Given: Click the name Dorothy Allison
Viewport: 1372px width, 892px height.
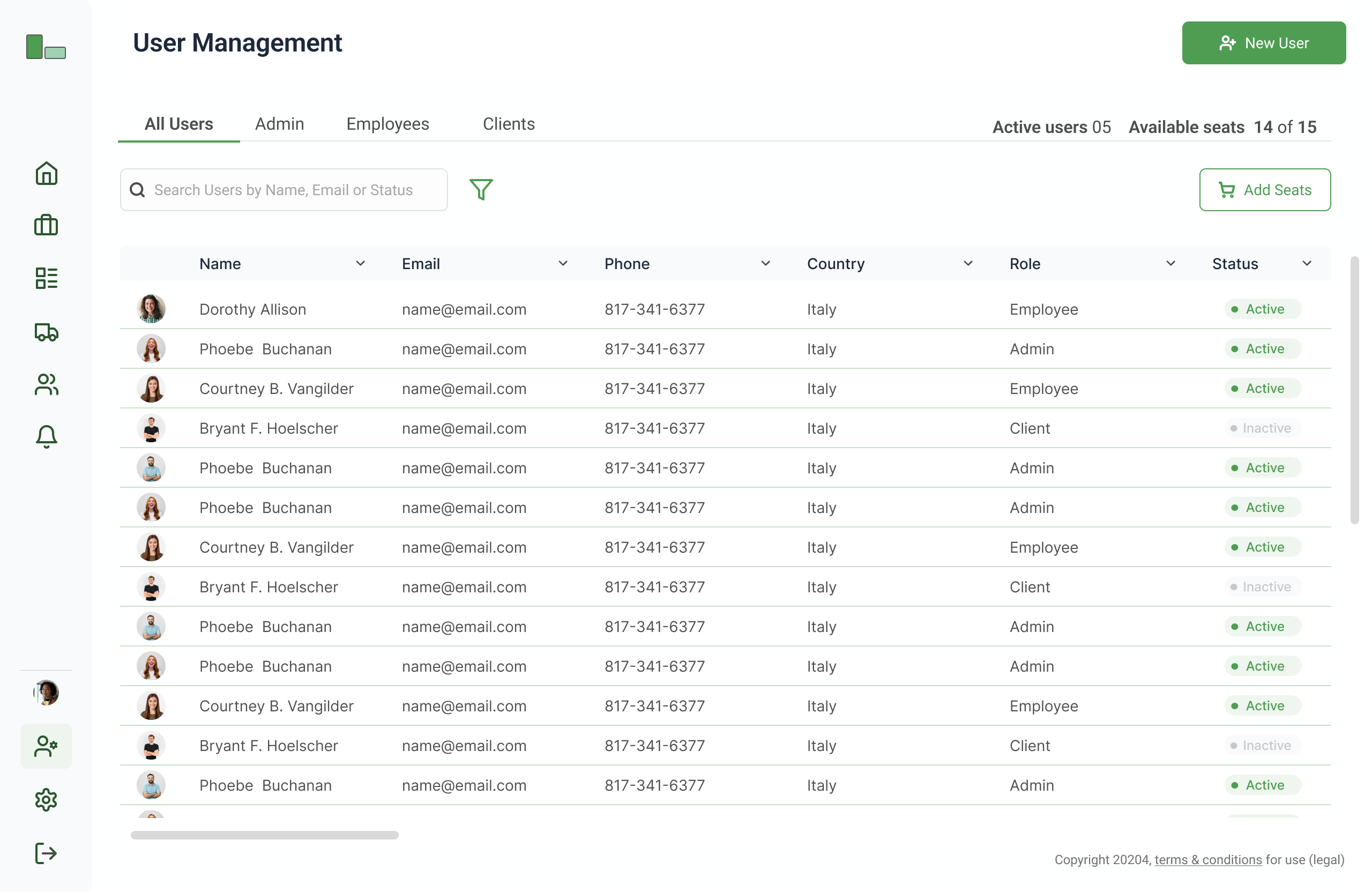Looking at the screenshot, I should point(252,309).
